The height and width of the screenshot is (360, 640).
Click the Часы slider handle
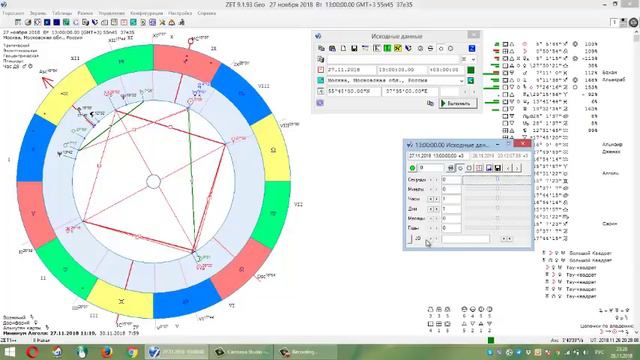[x=497, y=199]
